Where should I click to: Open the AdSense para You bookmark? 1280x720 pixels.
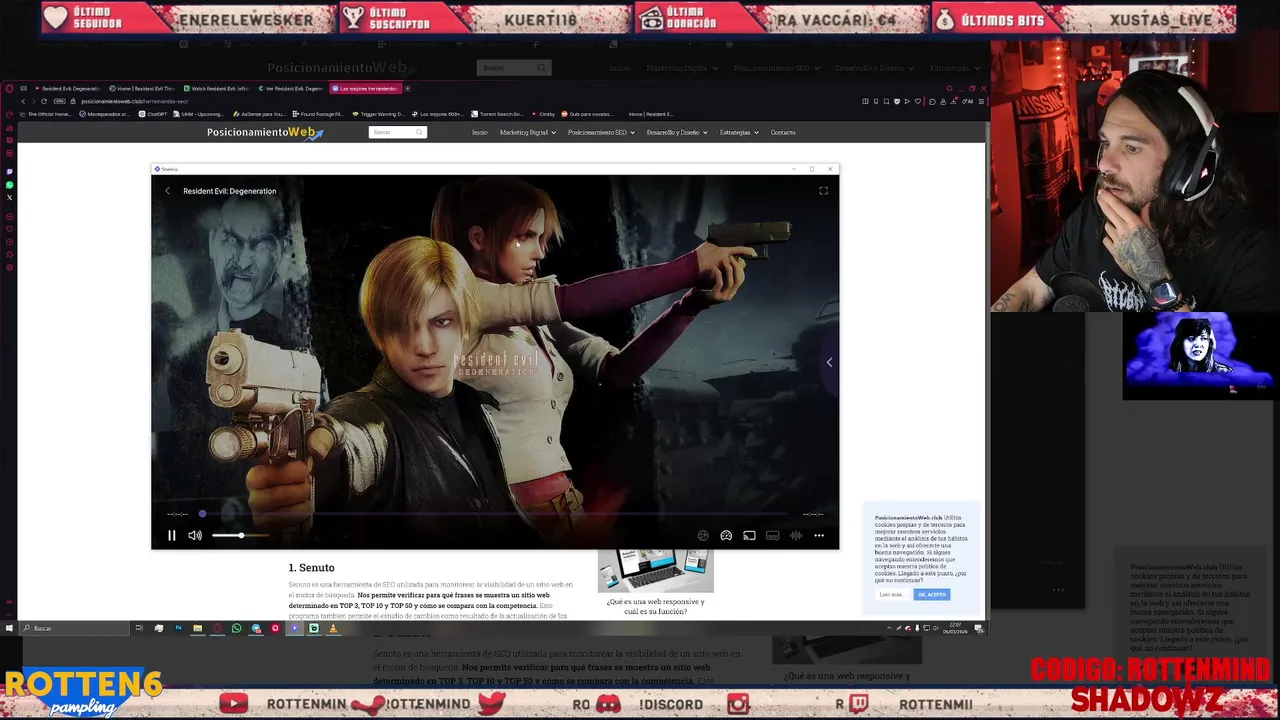260,114
